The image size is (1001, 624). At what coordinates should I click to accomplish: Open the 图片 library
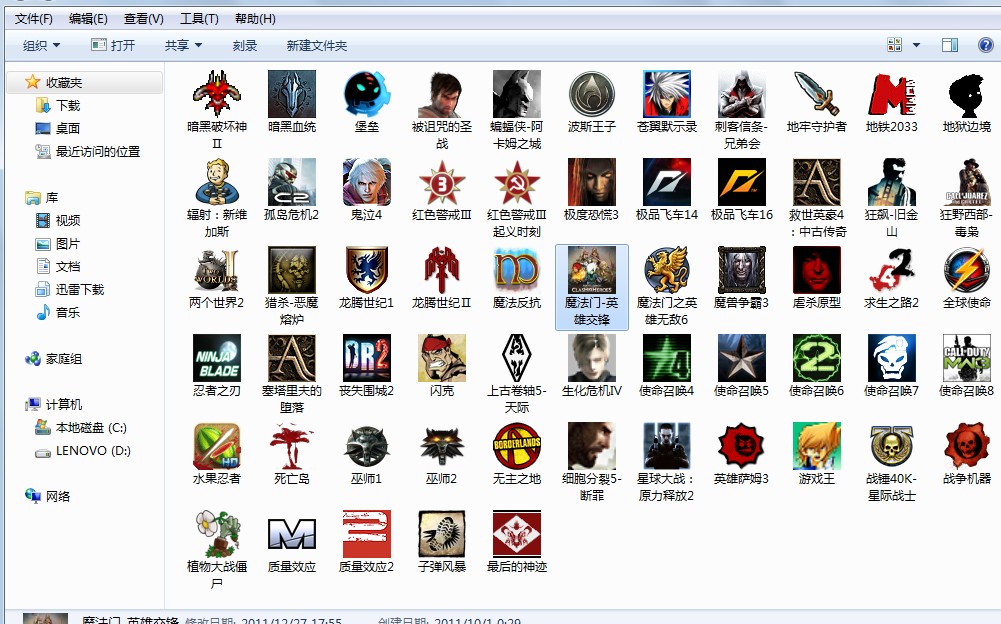[x=68, y=243]
